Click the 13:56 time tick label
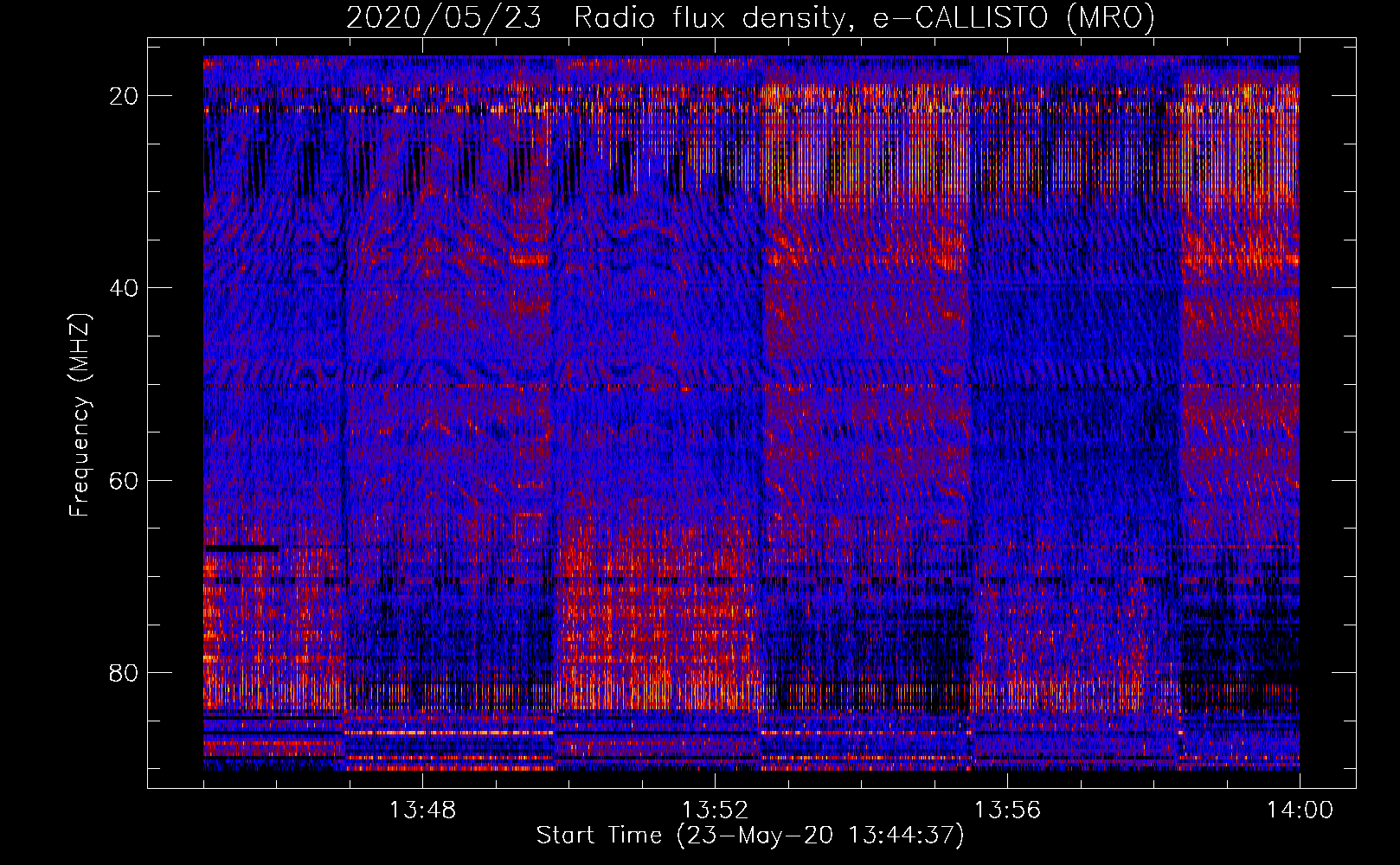 [x=1007, y=811]
